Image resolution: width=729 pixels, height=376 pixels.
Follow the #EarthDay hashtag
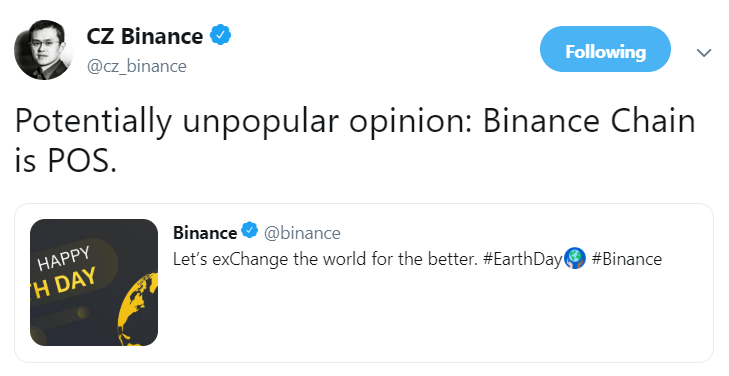pyautogui.click(x=523, y=259)
